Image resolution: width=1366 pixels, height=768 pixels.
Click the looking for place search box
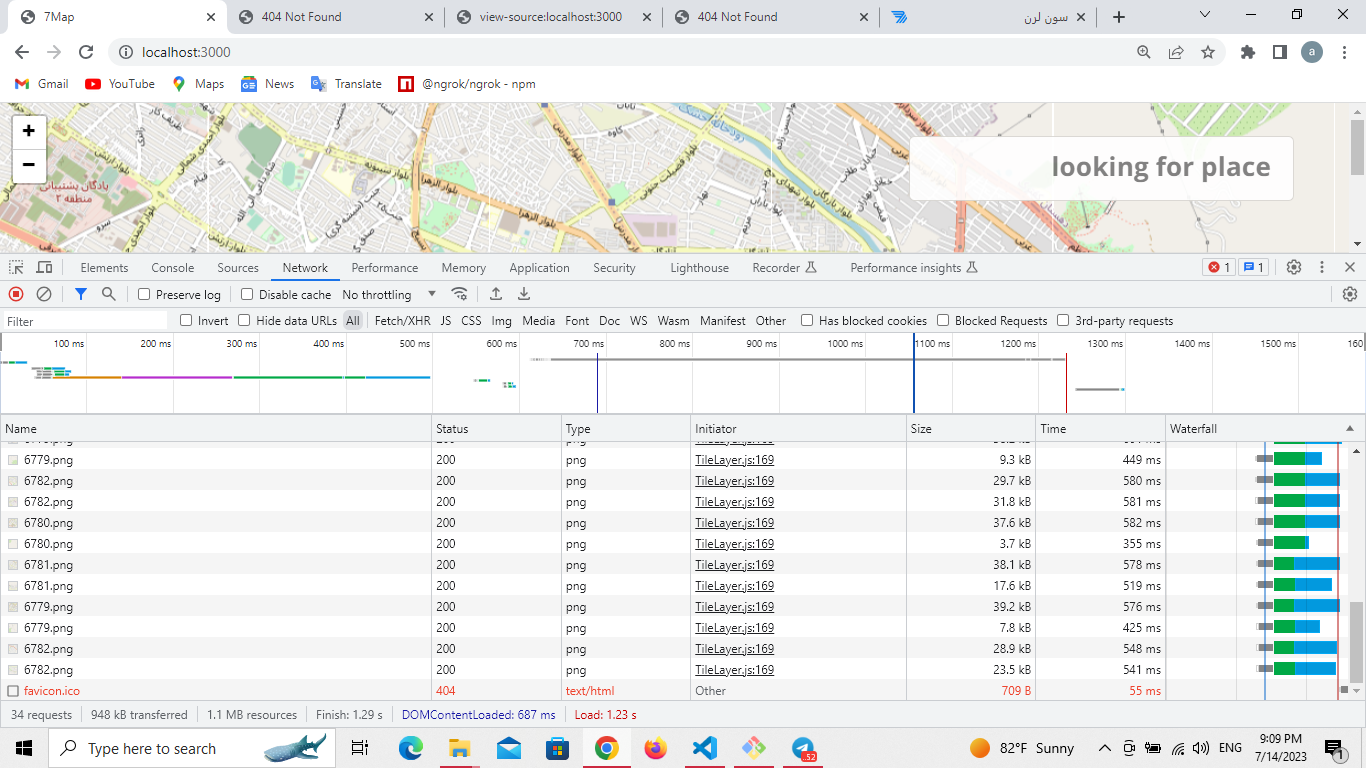1101,168
